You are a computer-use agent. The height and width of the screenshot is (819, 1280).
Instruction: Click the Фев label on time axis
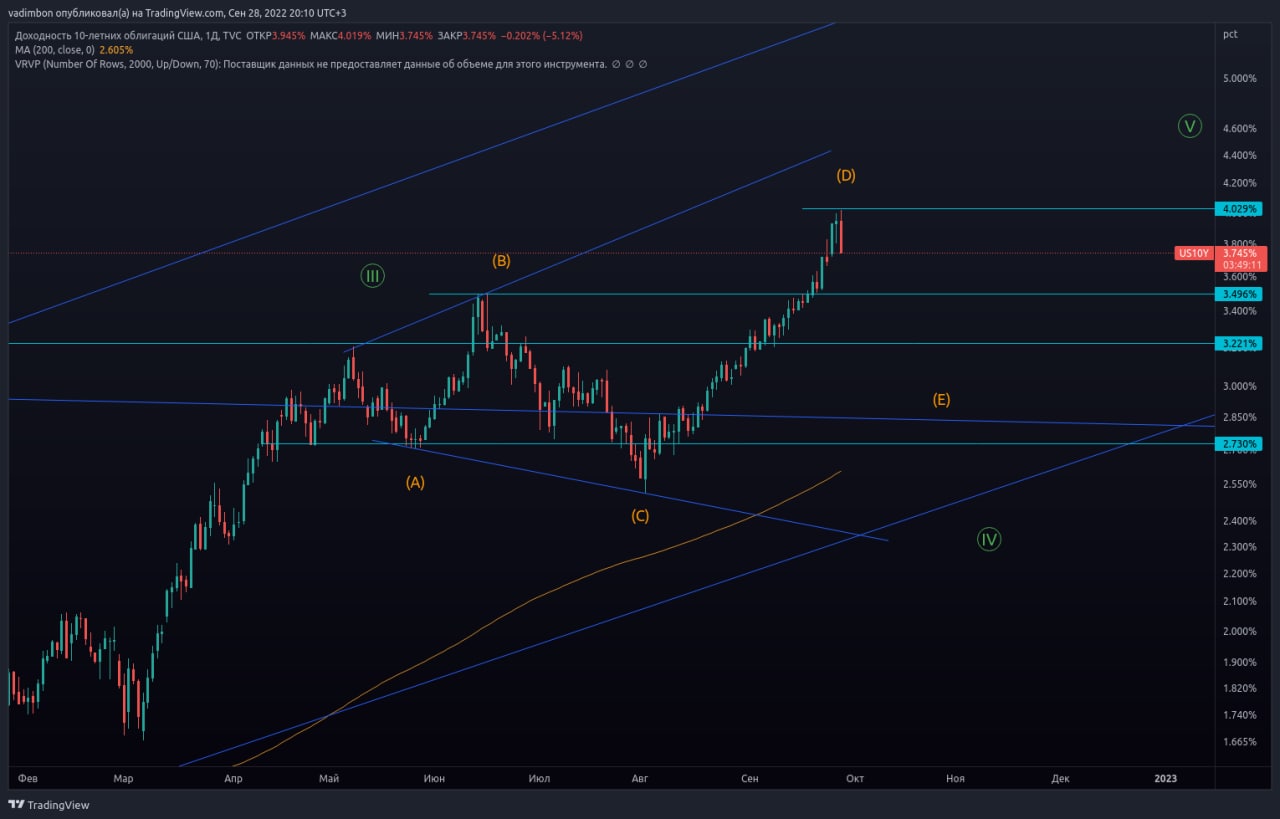point(27,777)
